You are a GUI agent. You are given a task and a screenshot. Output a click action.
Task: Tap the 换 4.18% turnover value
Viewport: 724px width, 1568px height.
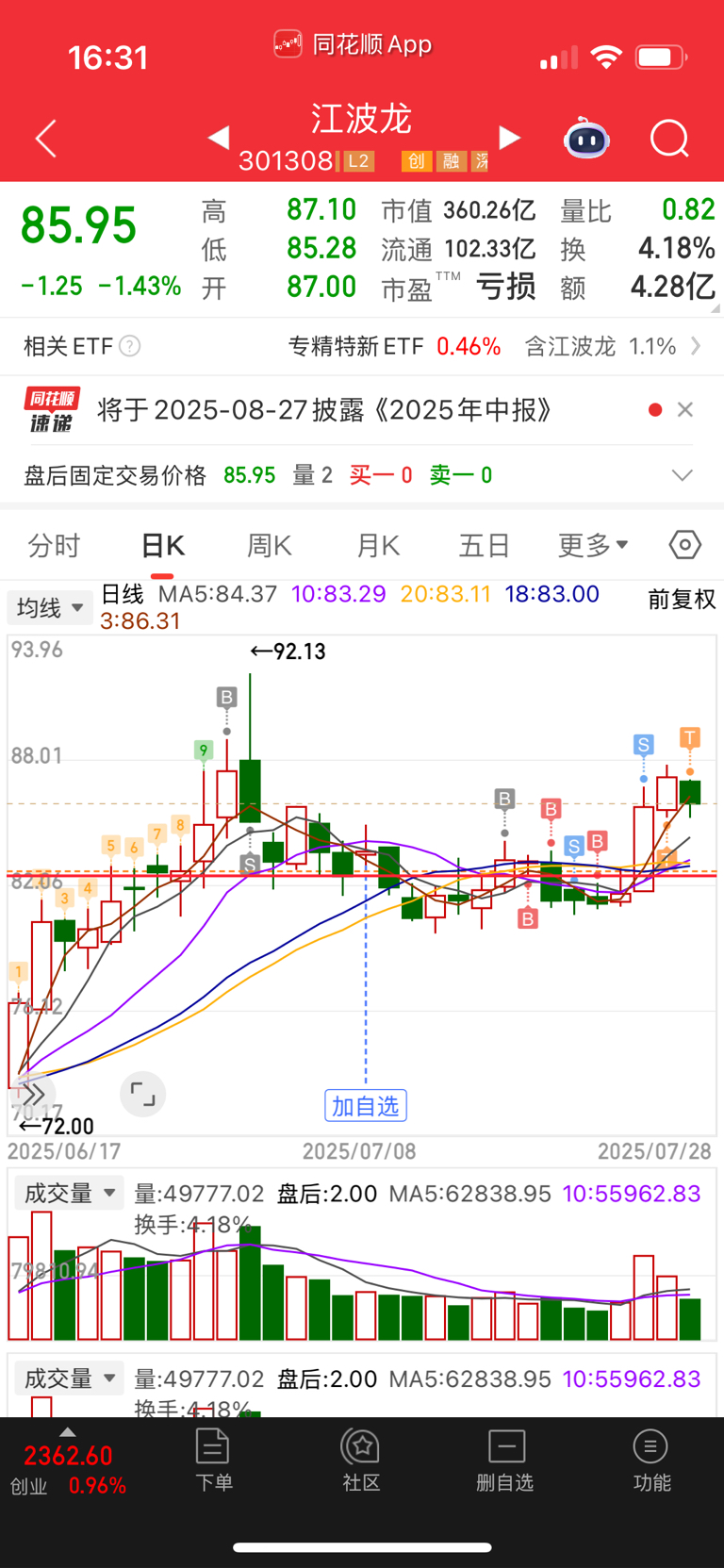click(676, 248)
